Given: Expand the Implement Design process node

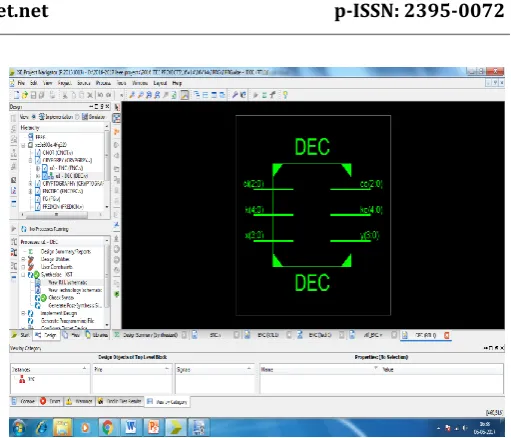Looking at the screenshot, I should [x=23, y=313].
